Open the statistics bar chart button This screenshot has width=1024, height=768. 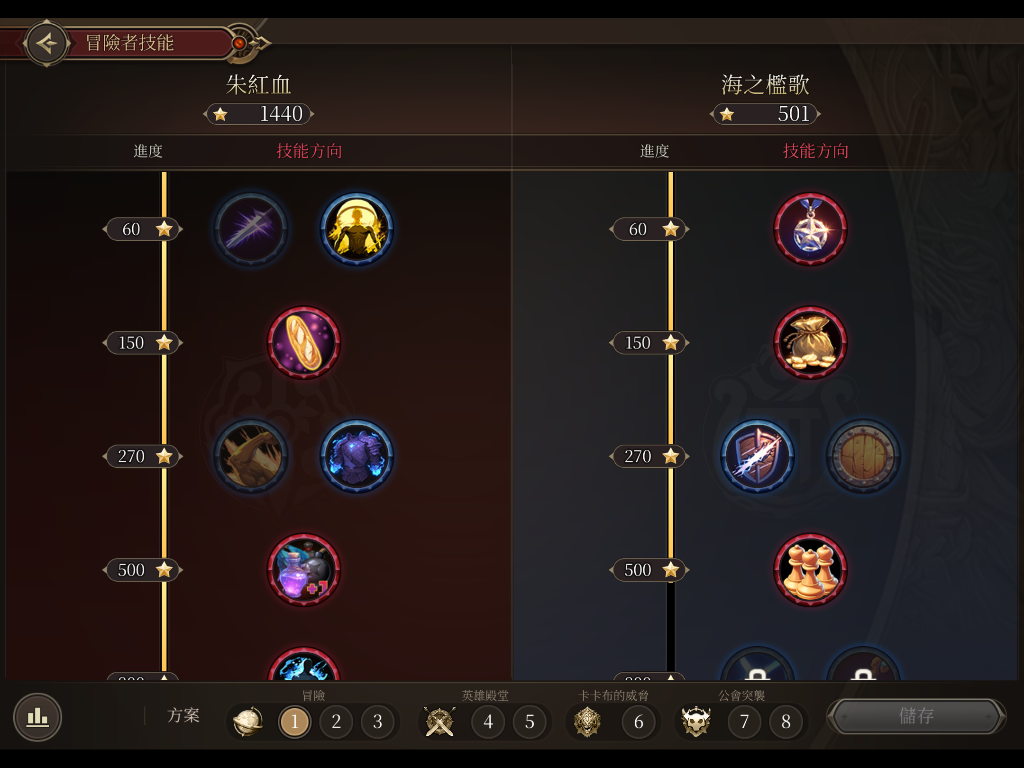point(37,717)
